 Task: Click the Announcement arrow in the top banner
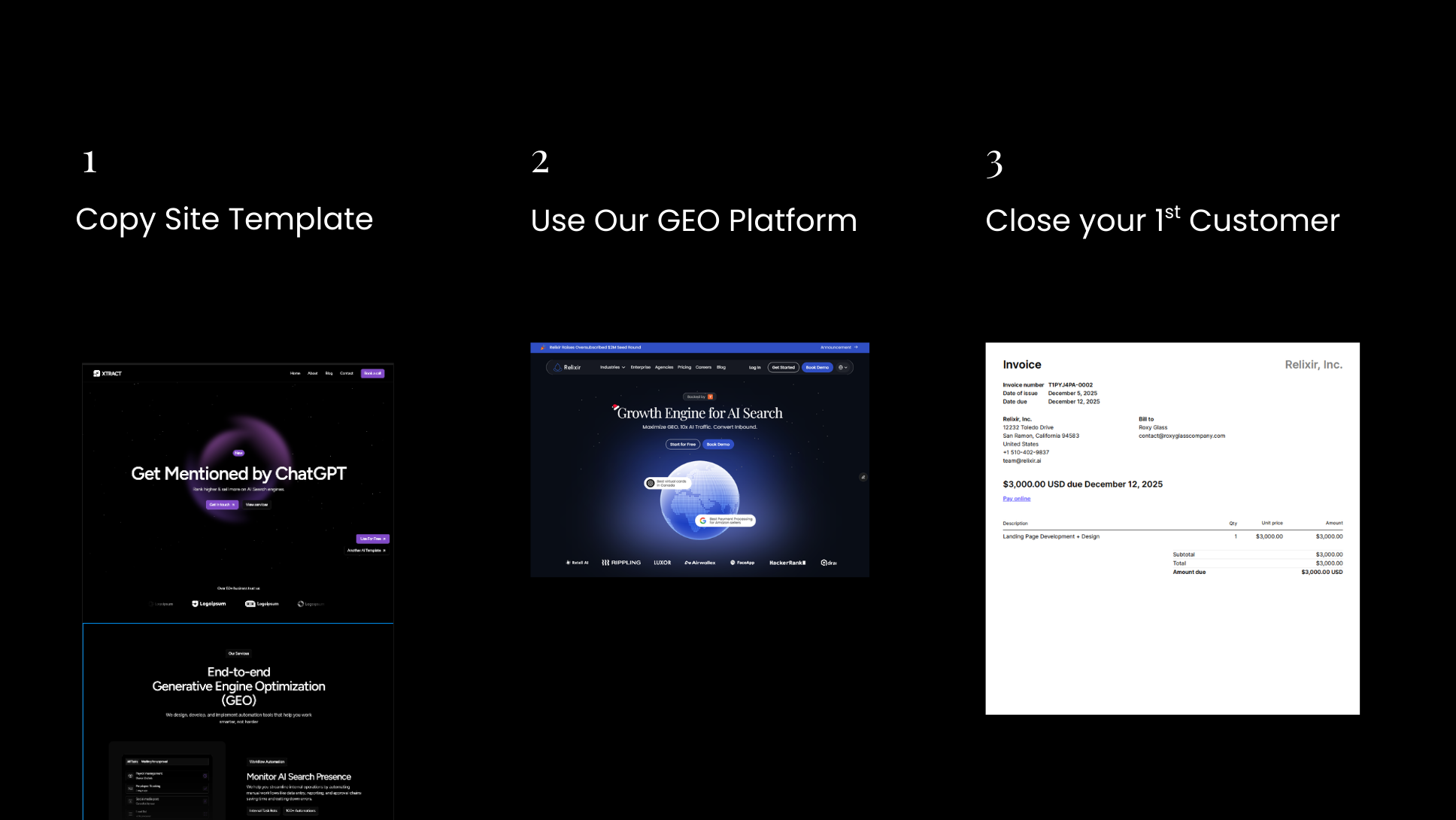pos(856,348)
